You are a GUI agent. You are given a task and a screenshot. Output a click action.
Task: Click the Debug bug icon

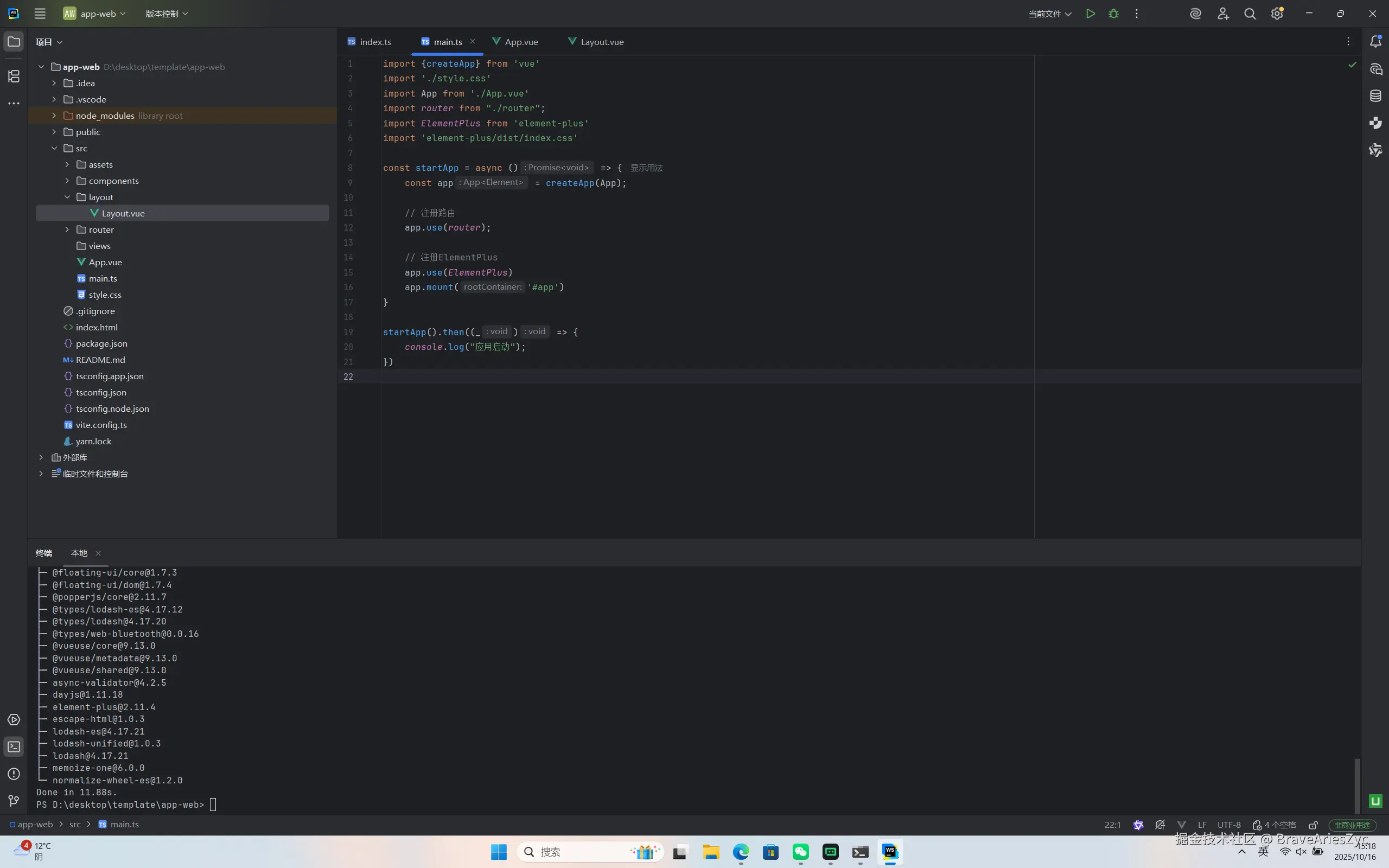pyautogui.click(x=1113, y=14)
